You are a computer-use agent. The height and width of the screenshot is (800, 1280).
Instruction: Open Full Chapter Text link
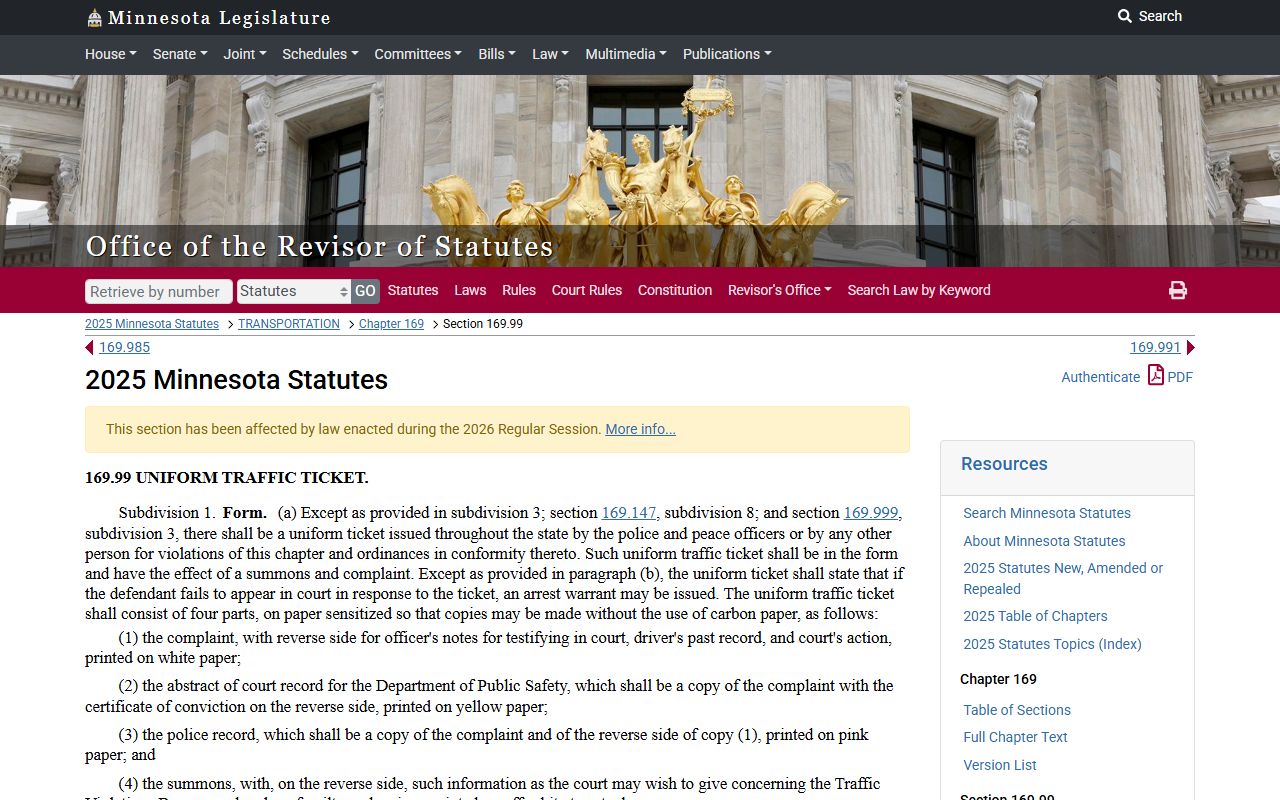click(x=1015, y=737)
